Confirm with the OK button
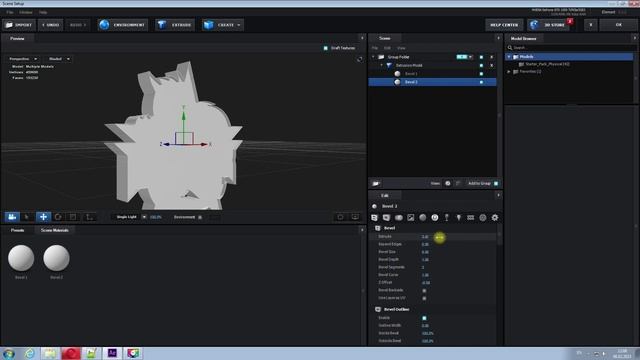640x360 pixels. click(x=619, y=25)
